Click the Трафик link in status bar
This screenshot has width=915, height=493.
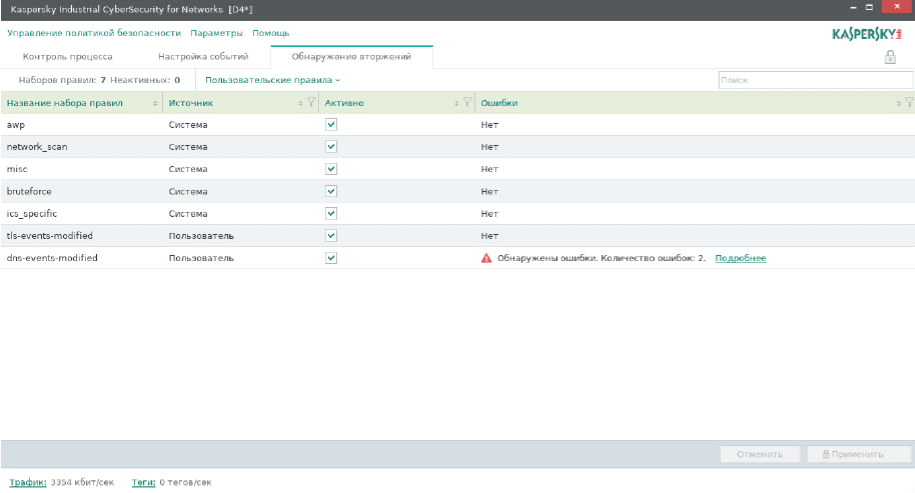tap(27, 482)
